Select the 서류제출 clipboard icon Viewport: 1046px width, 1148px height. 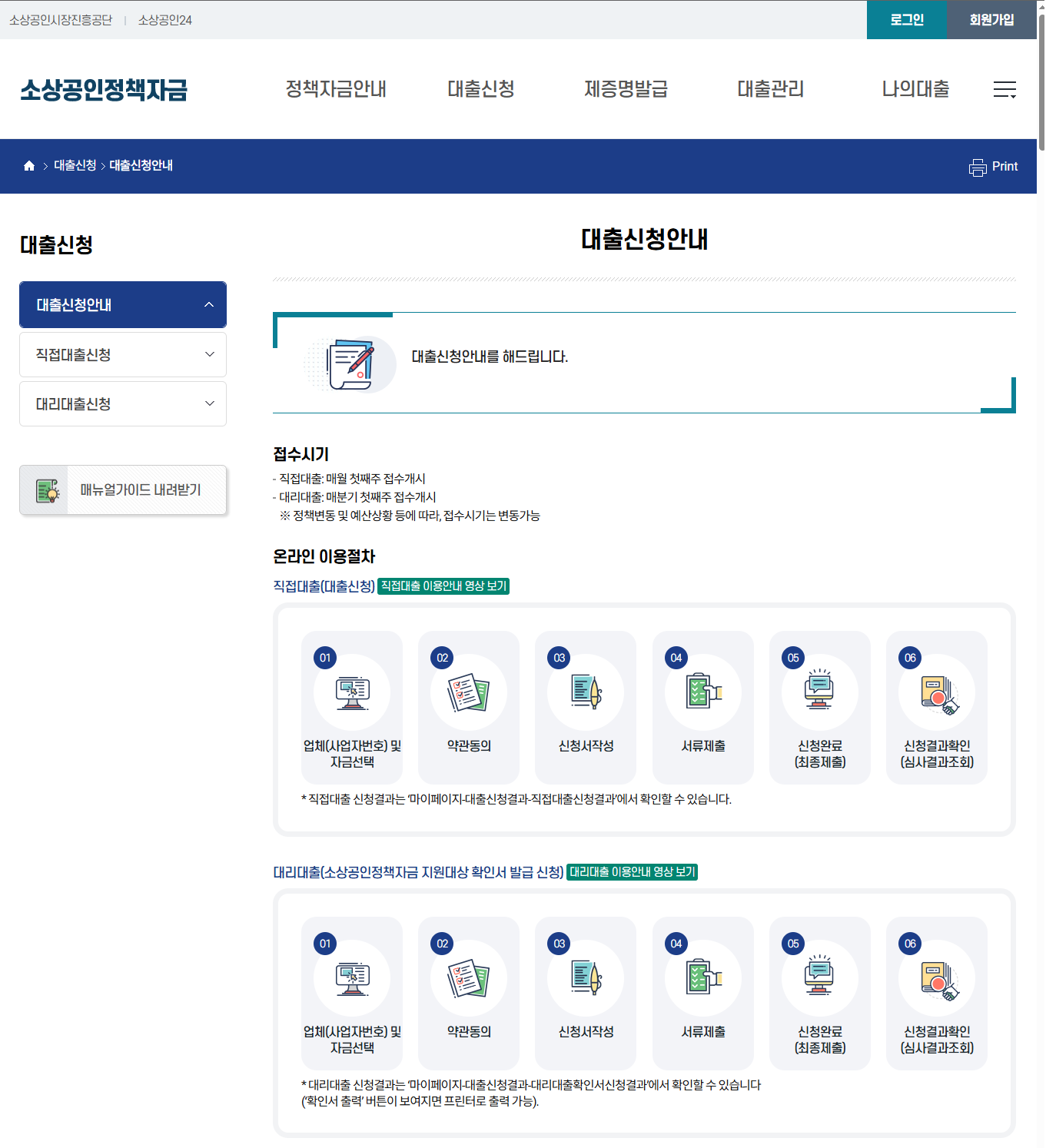point(702,690)
